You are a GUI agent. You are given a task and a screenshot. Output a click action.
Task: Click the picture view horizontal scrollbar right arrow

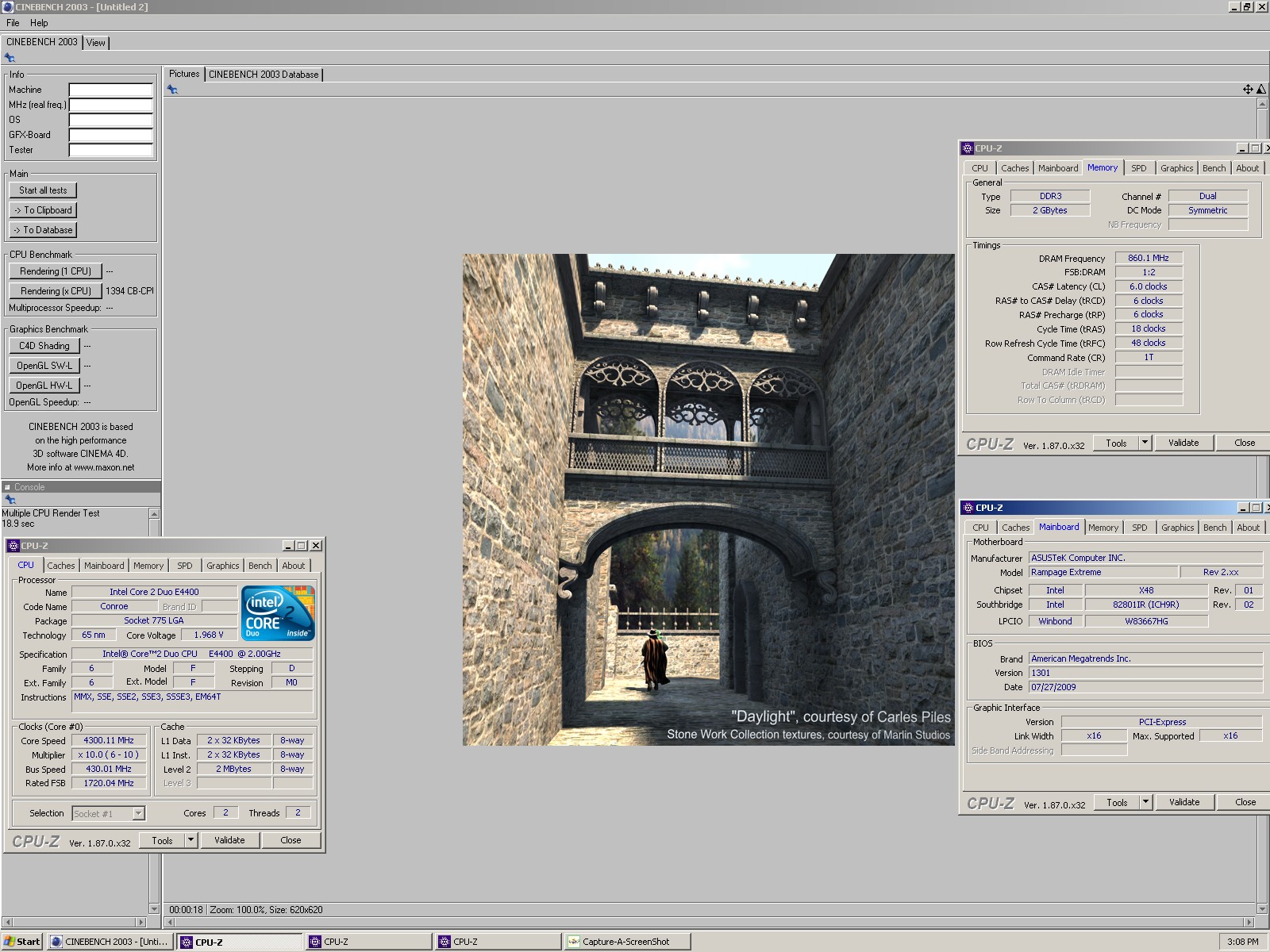tap(1249, 923)
